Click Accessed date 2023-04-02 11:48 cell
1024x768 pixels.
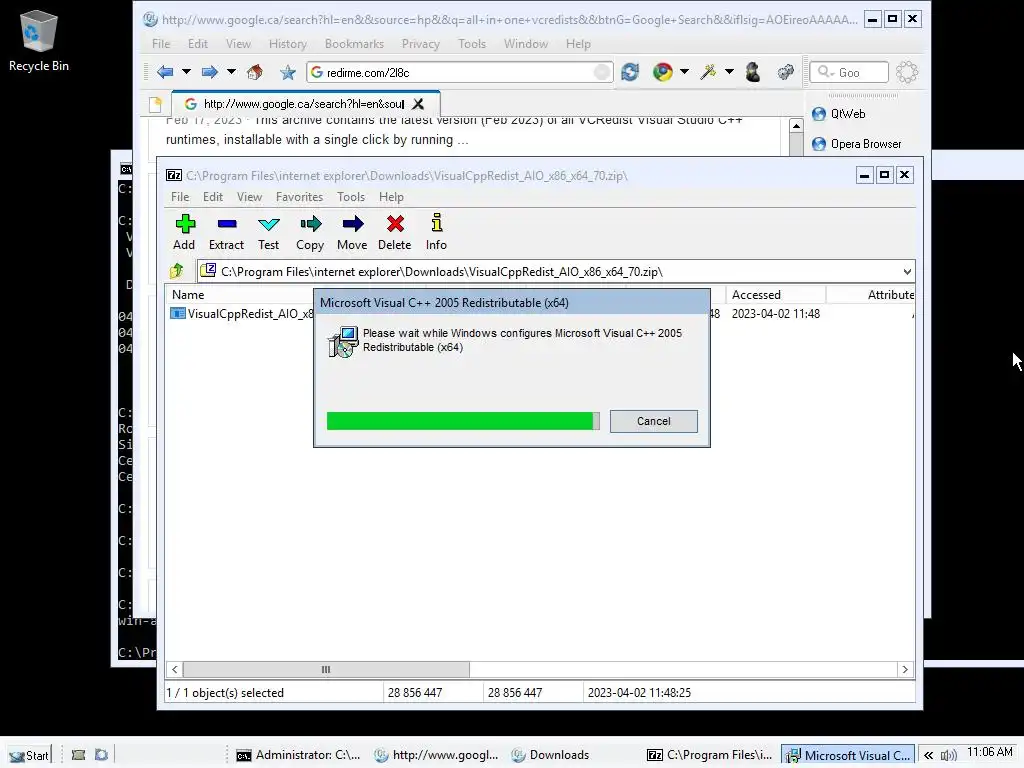click(776, 313)
